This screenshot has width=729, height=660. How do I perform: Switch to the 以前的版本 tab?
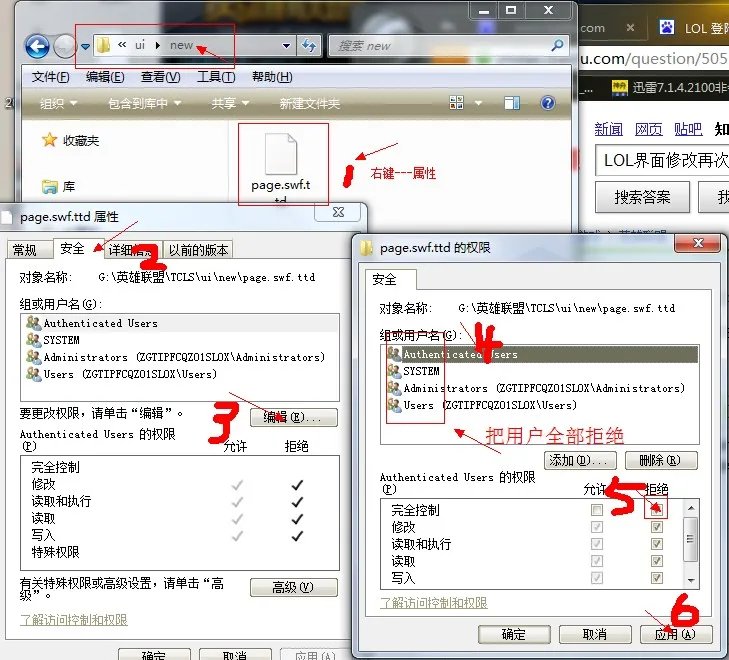[x=199, y=250]
